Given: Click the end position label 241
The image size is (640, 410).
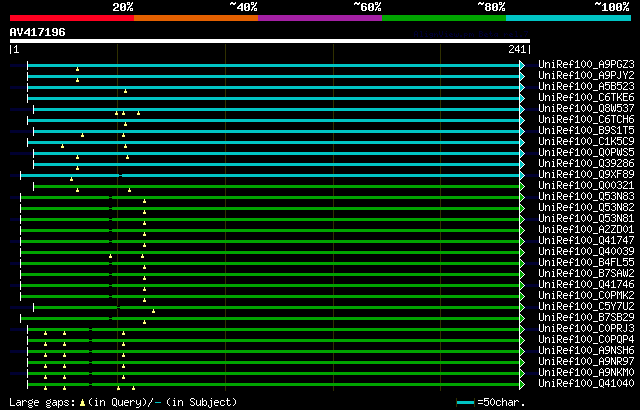Looking at the screenshot, I should click(x=517, y=49).
